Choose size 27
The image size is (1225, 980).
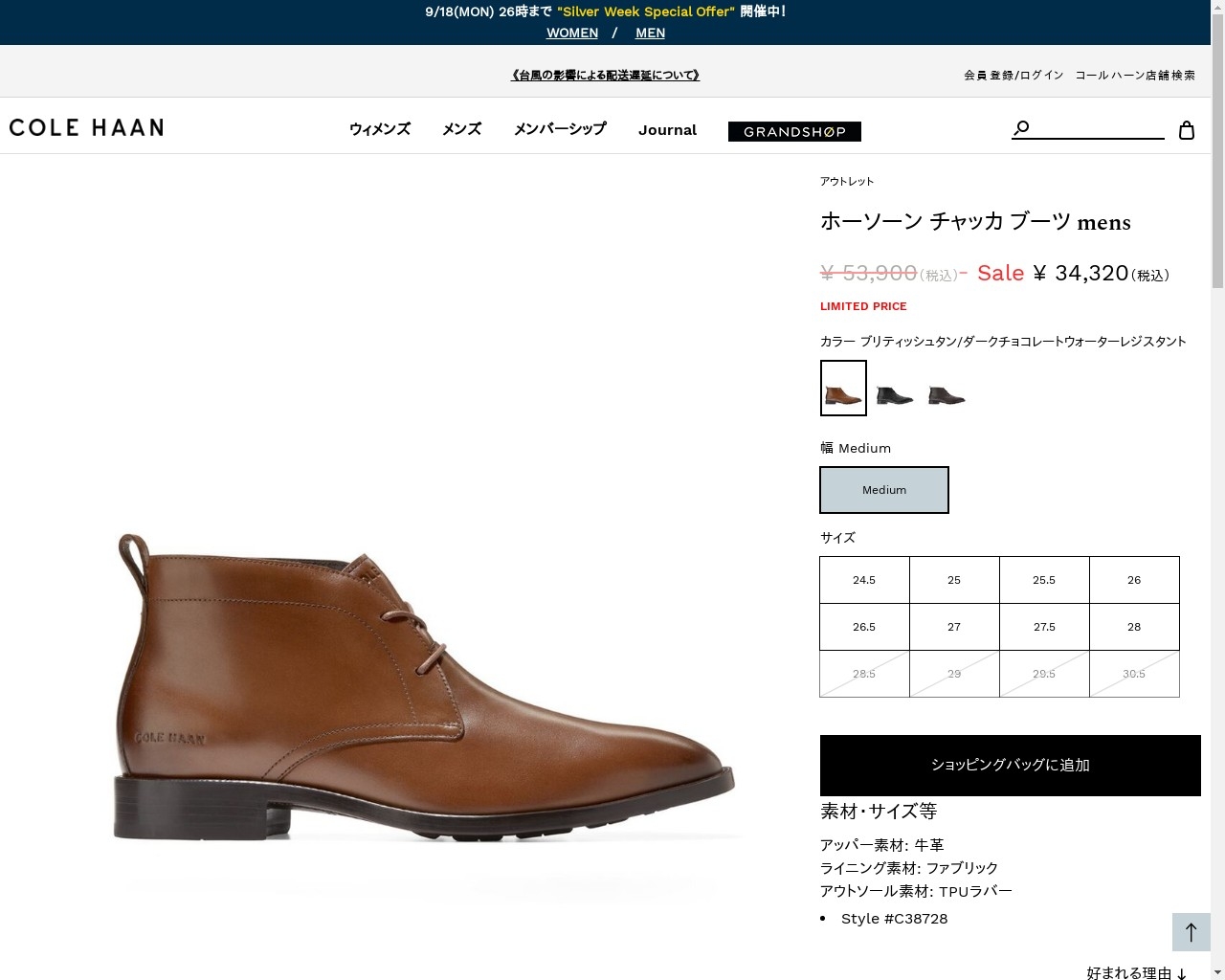[x=954, y=627]
